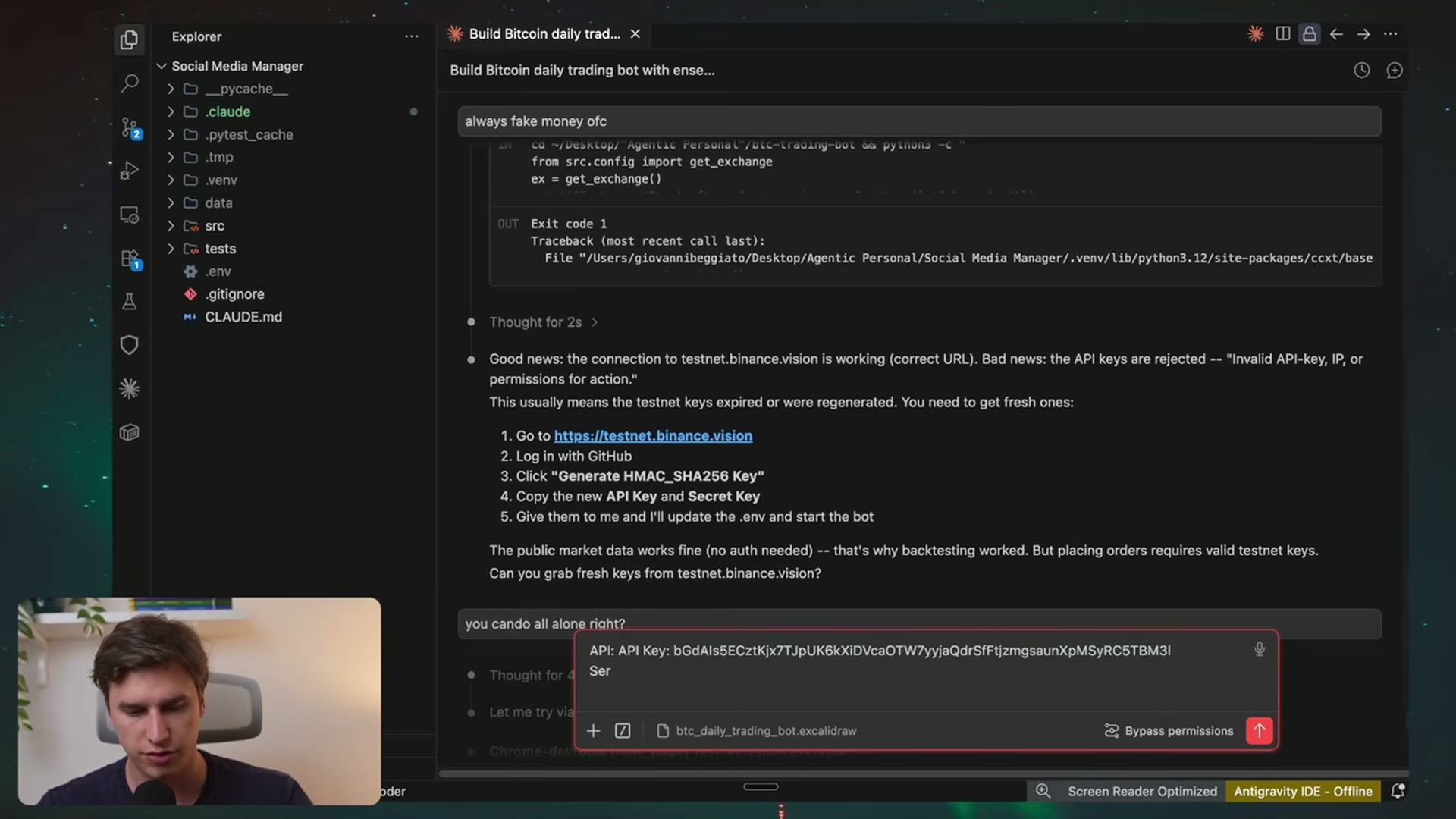The image size is (1456, 819).
Task: Open the .gitignore file
Action: [x=234, y=294]
